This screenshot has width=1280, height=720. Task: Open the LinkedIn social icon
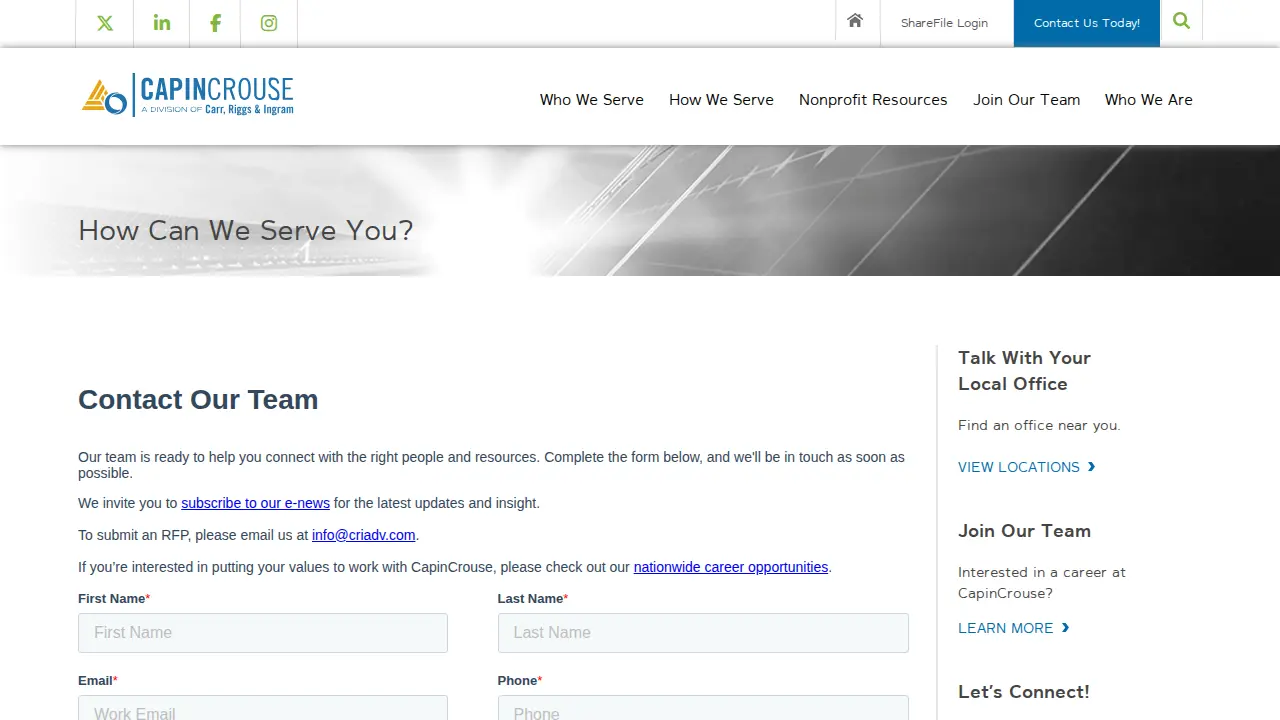162,23
